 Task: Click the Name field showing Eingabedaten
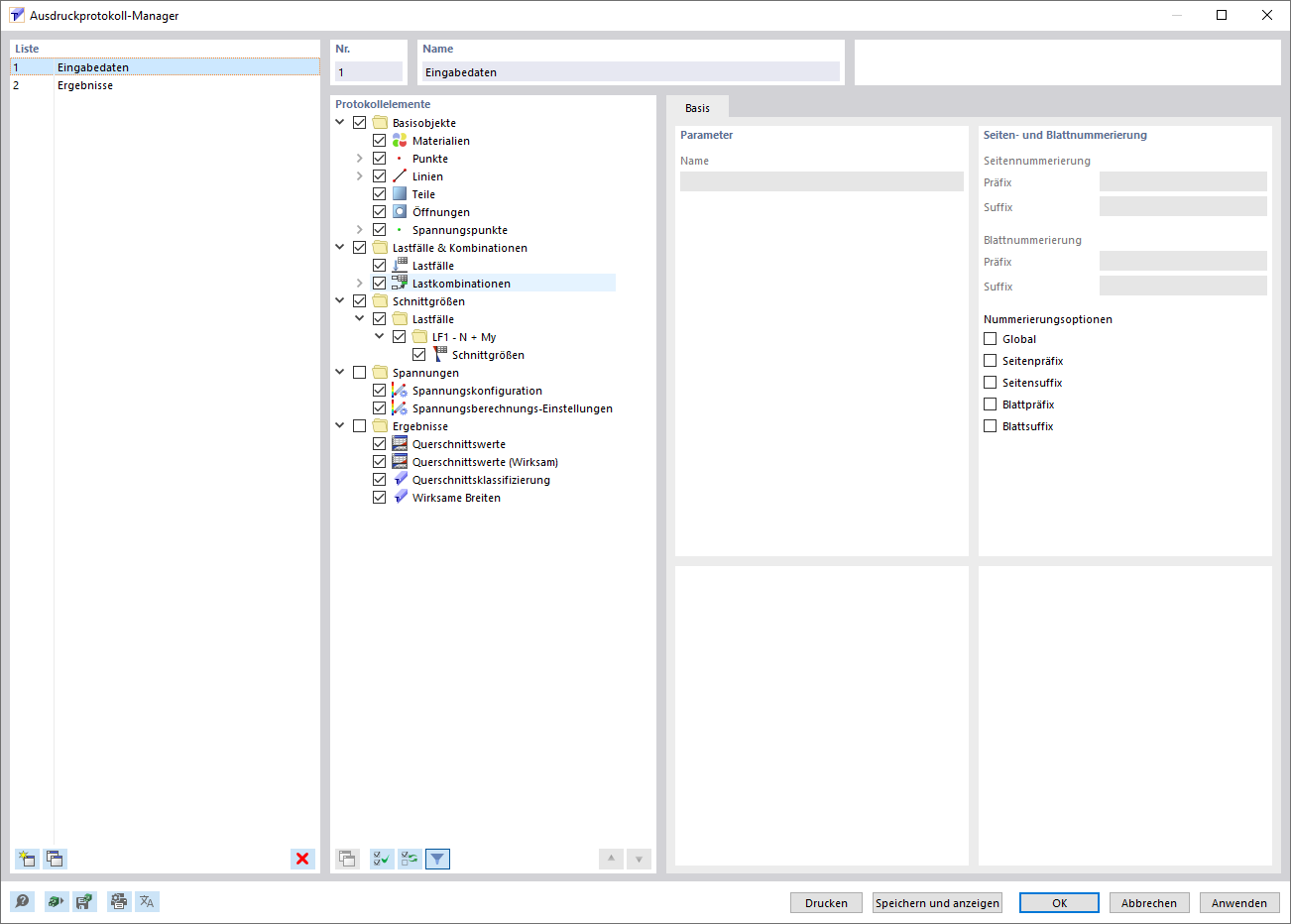(x=631, y=72)
